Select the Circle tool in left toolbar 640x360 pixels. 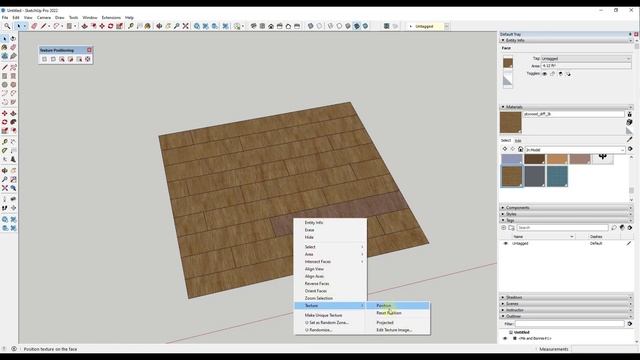tap(4, 85)
